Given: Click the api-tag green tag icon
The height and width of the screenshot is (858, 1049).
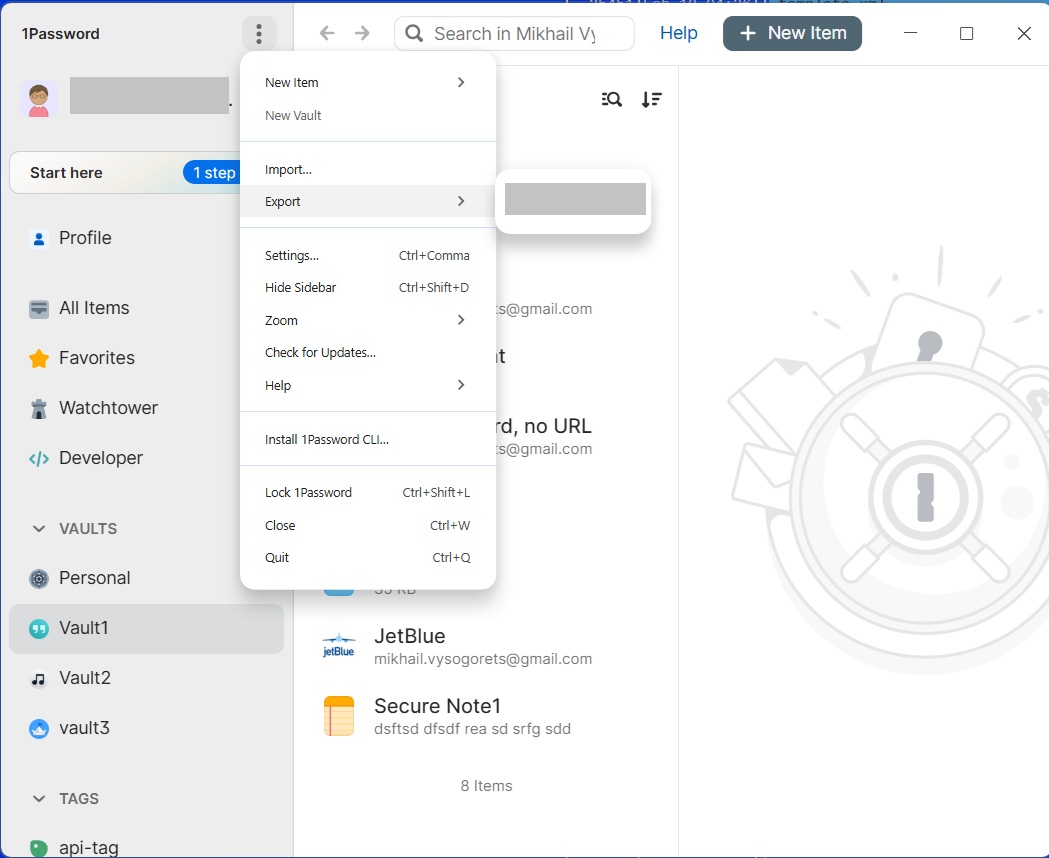Looking at the screenshot, I should pos(38,847).
